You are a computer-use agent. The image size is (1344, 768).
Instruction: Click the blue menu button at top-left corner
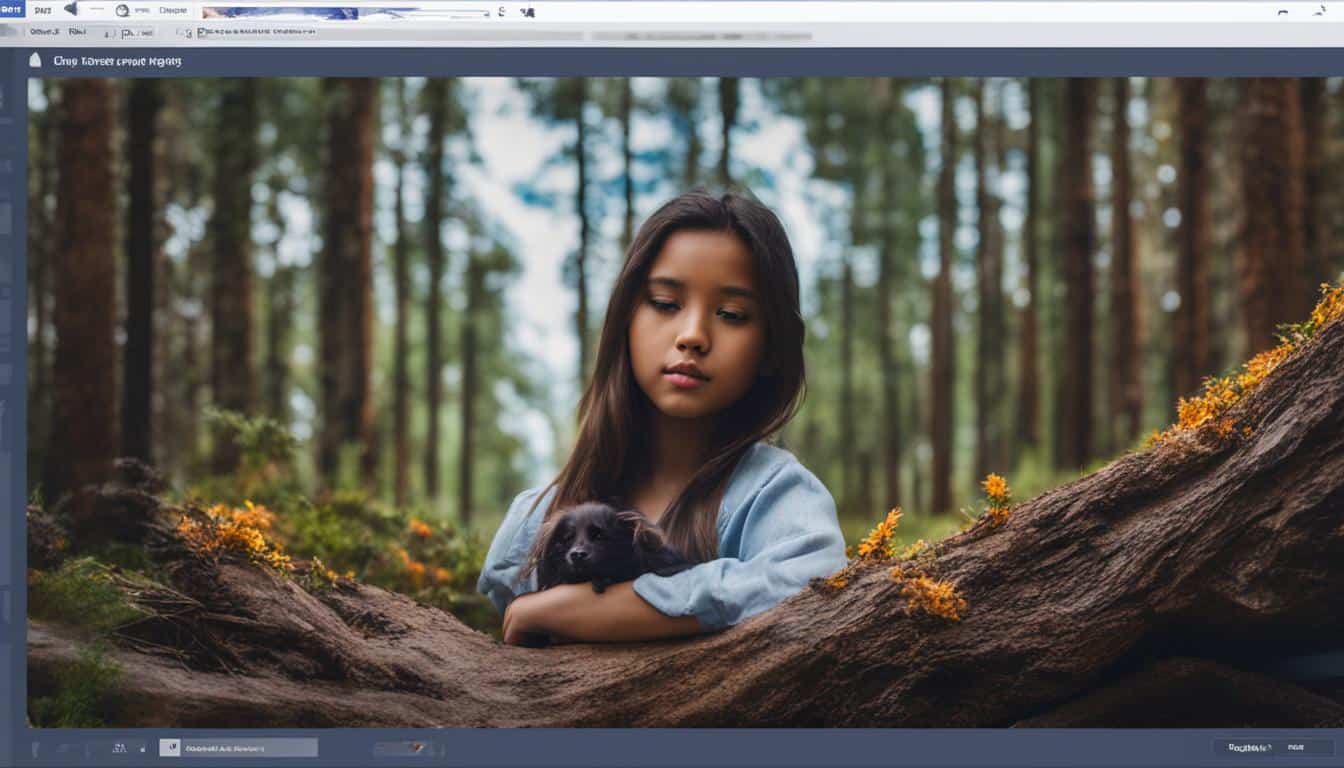coord(14,10)
